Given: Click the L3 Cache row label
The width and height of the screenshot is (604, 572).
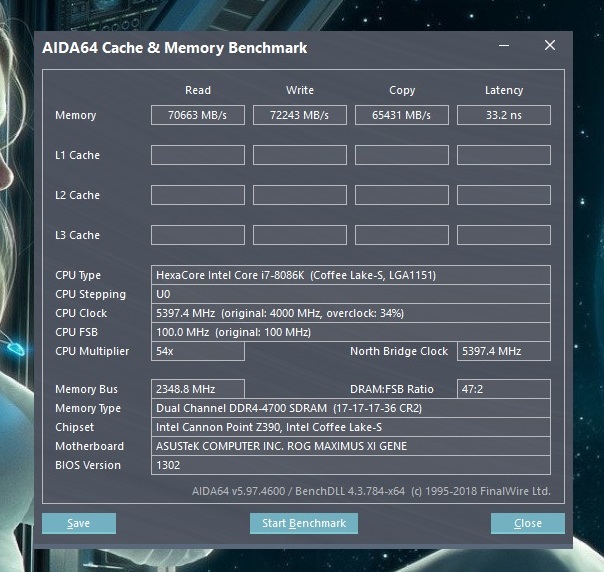Looking at the screenshot, I should point(77,235).
